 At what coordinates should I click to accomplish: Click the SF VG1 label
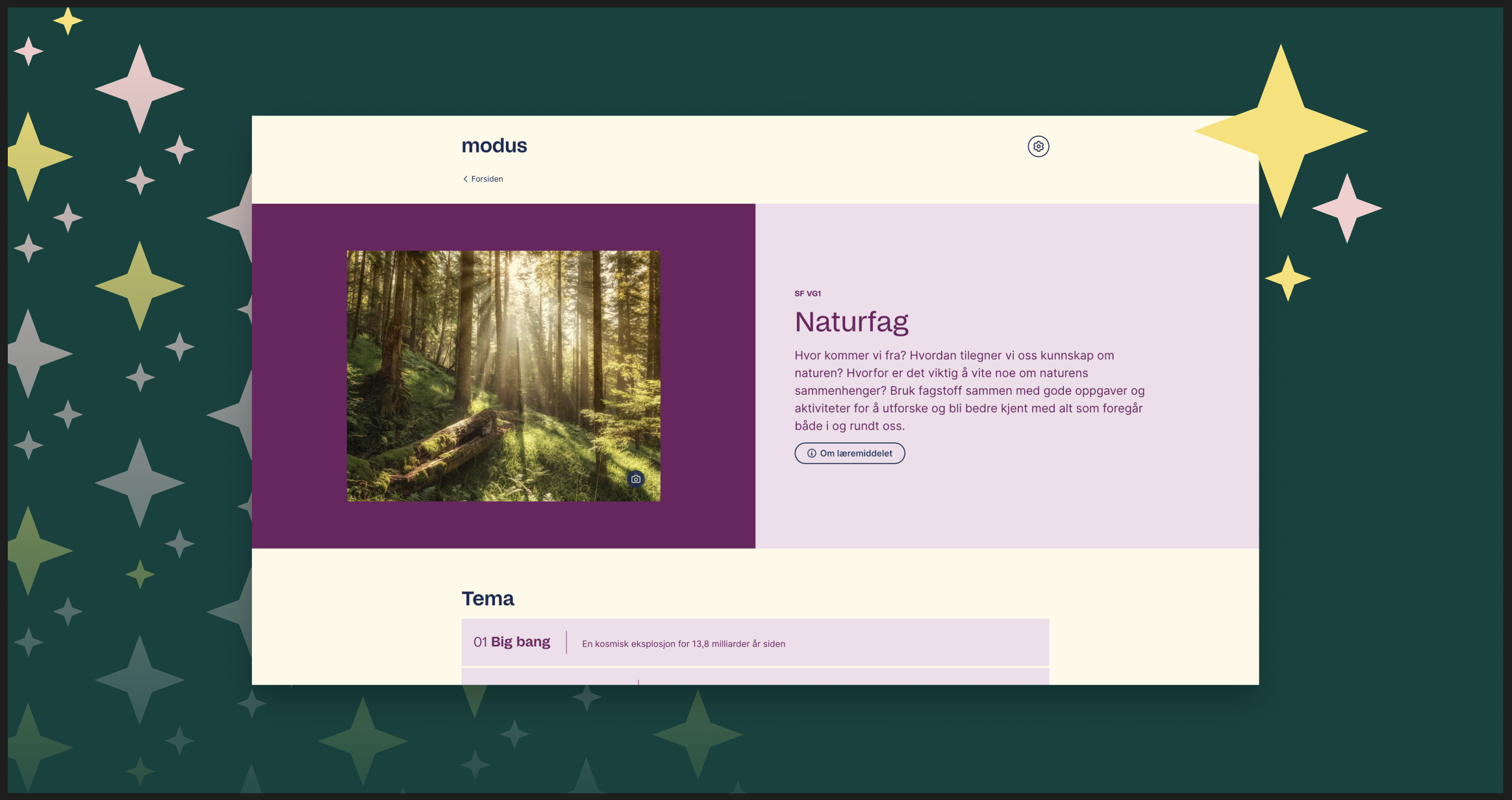[x=807, y=294]
